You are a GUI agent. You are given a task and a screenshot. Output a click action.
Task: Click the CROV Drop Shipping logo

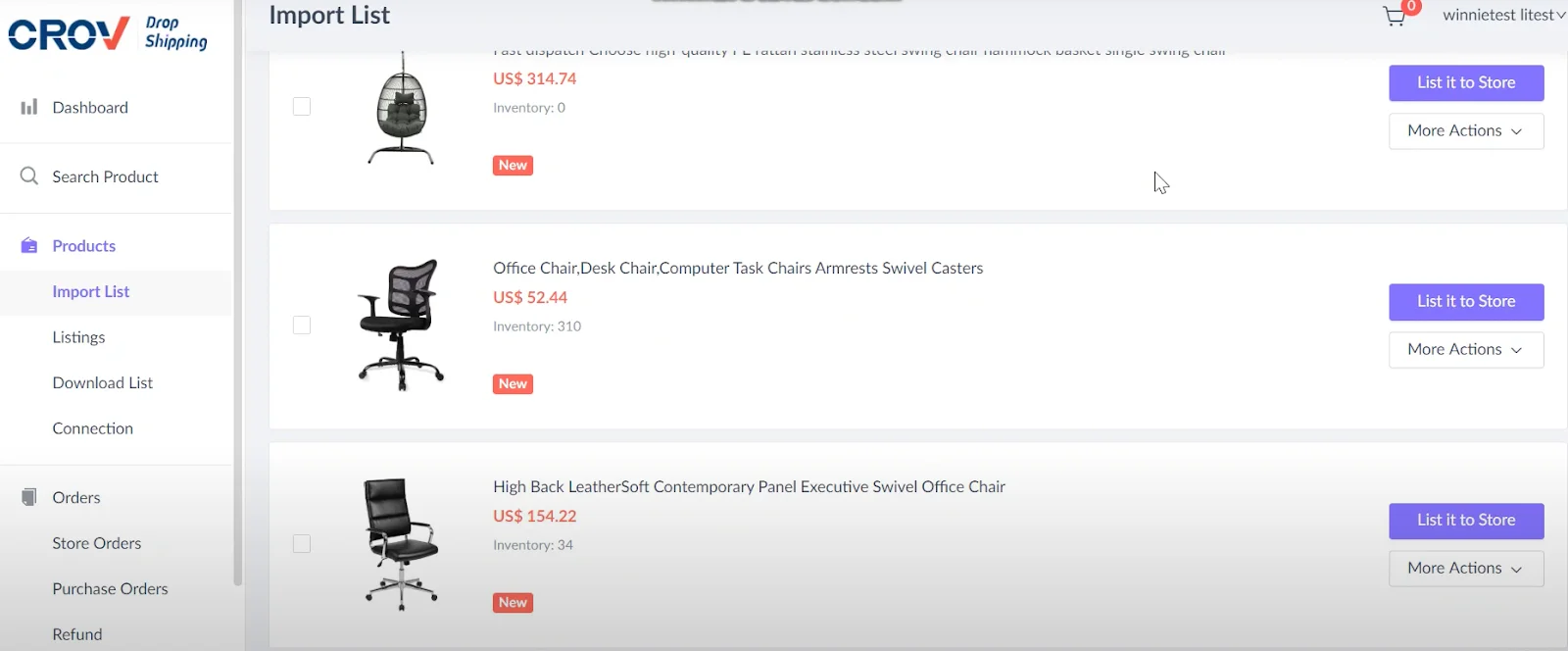[108, 33]
